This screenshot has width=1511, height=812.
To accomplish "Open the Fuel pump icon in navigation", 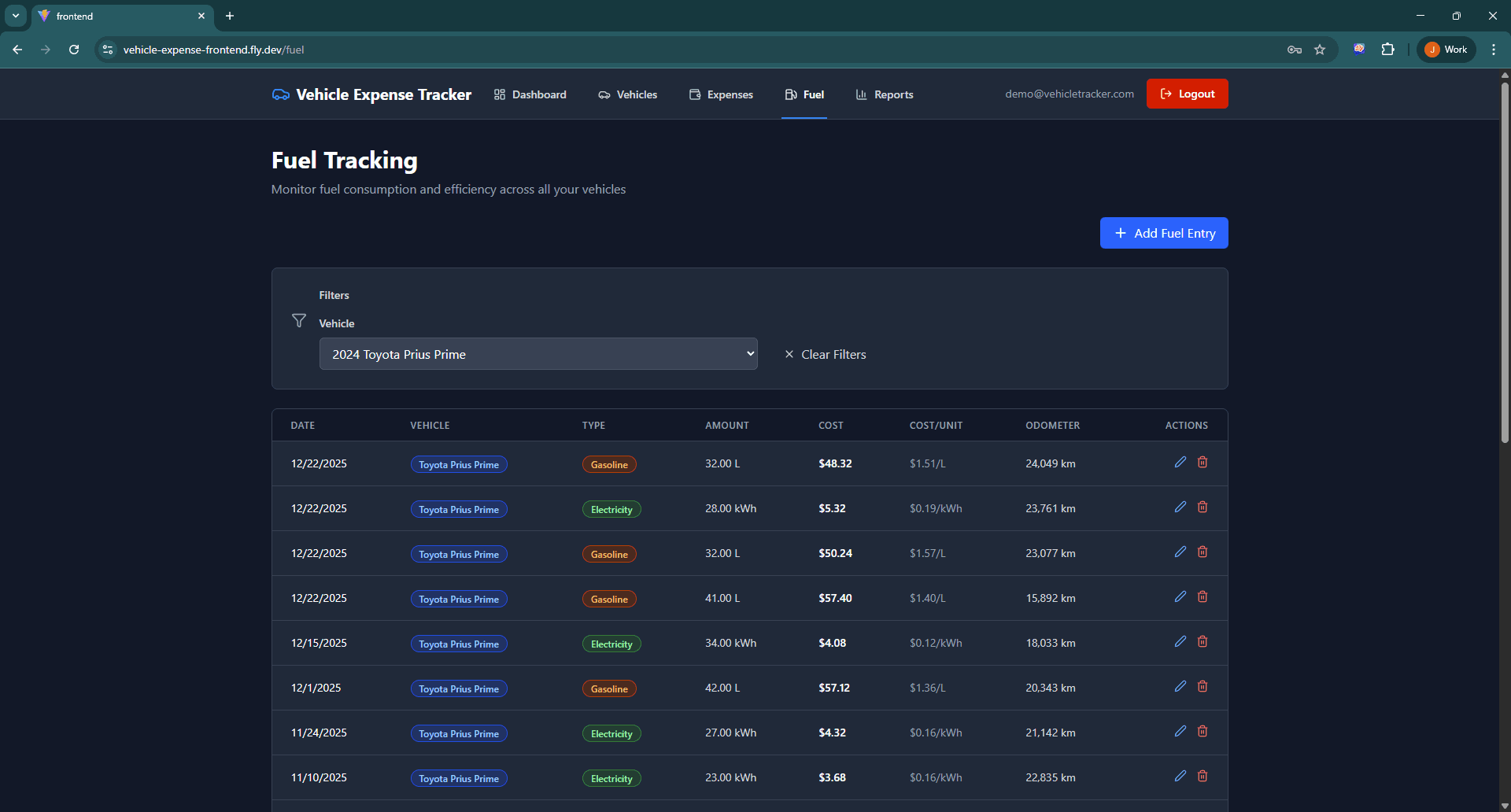I will [789, 94].
